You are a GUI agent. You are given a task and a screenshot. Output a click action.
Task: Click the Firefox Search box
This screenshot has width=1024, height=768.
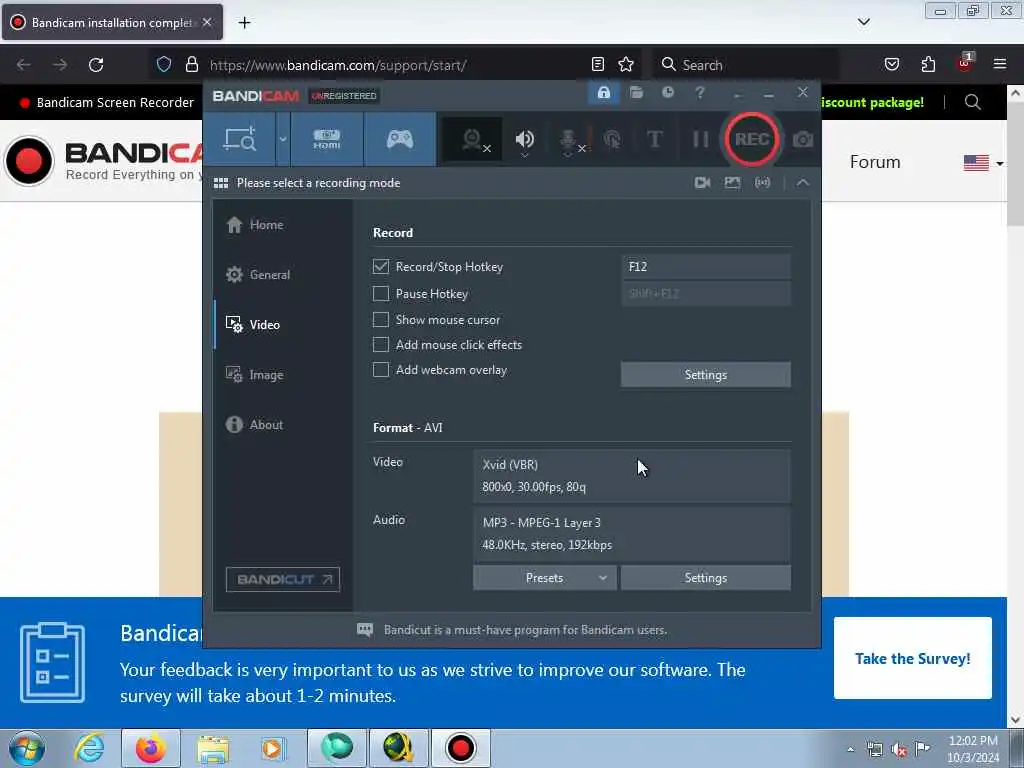point(748,65)
